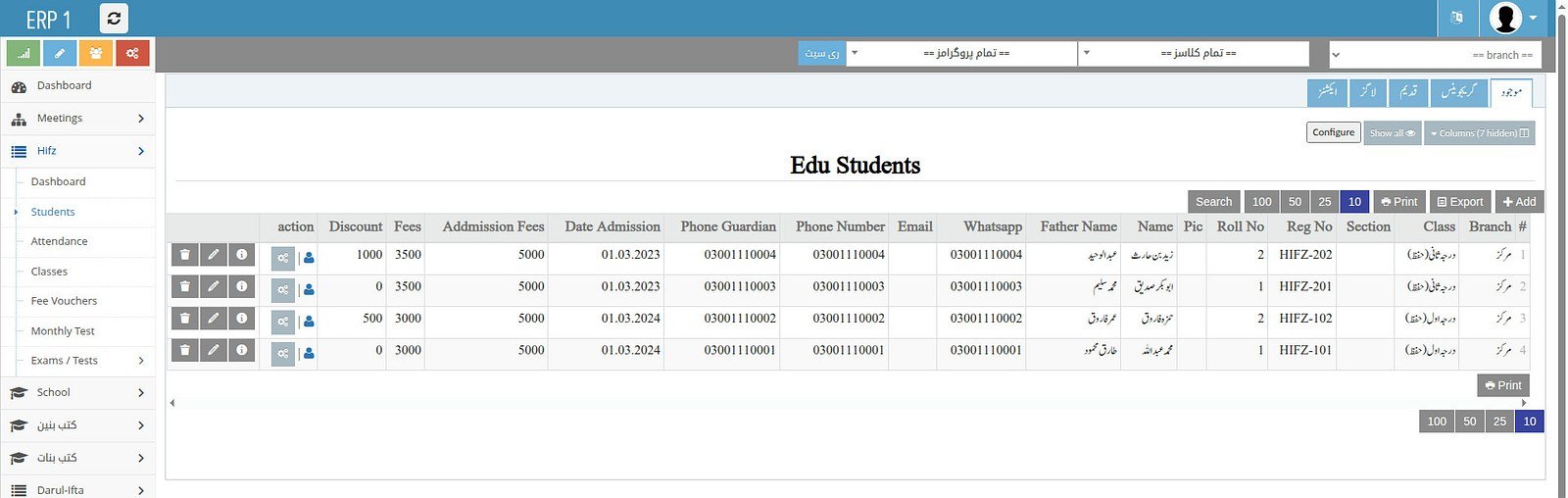Switch to the موجود tab
The image size is (1568, 498).
[x=1510, y=92]
